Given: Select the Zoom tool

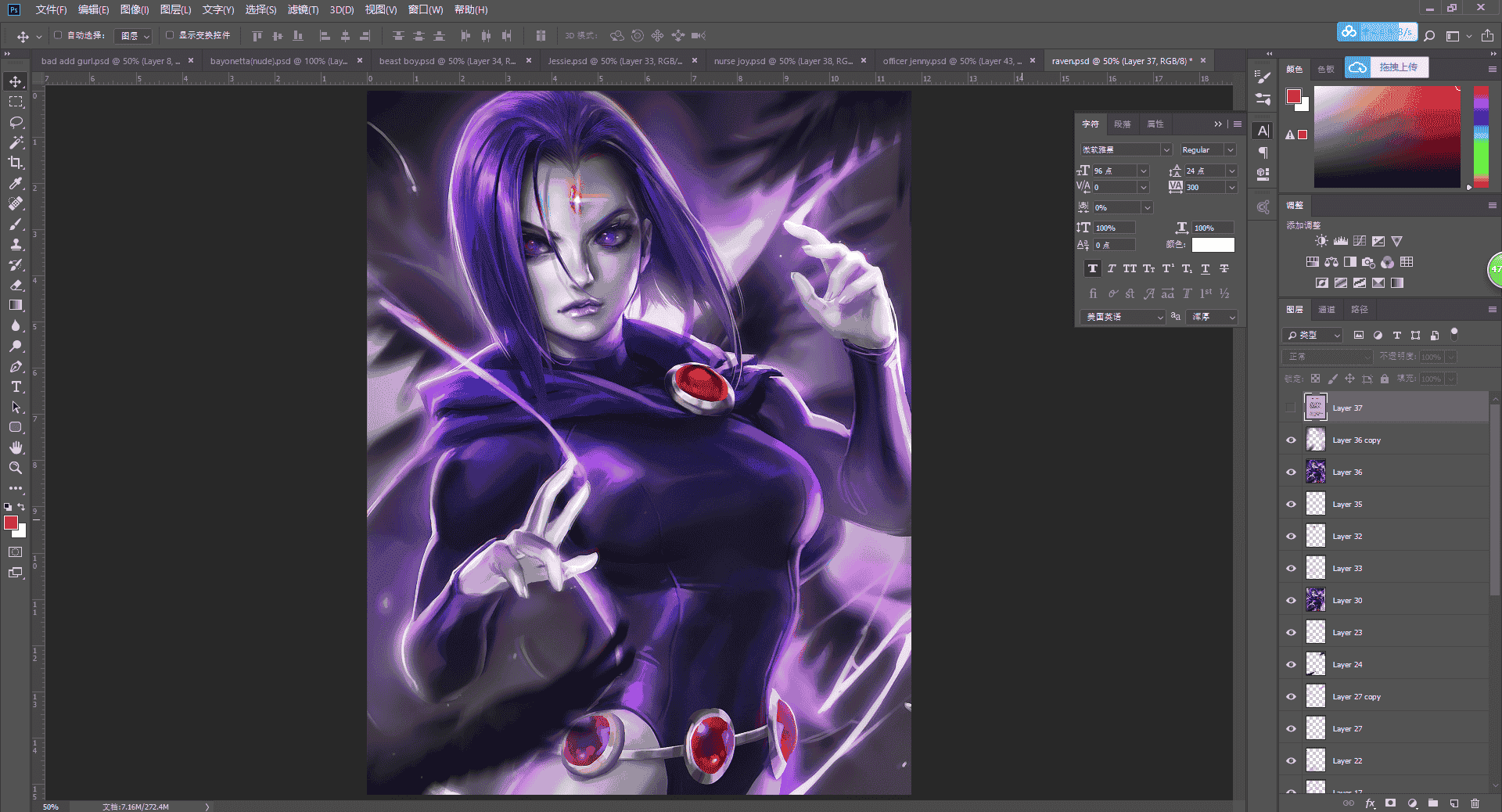Looking at the screenshot, I should (x=16, y=468).
